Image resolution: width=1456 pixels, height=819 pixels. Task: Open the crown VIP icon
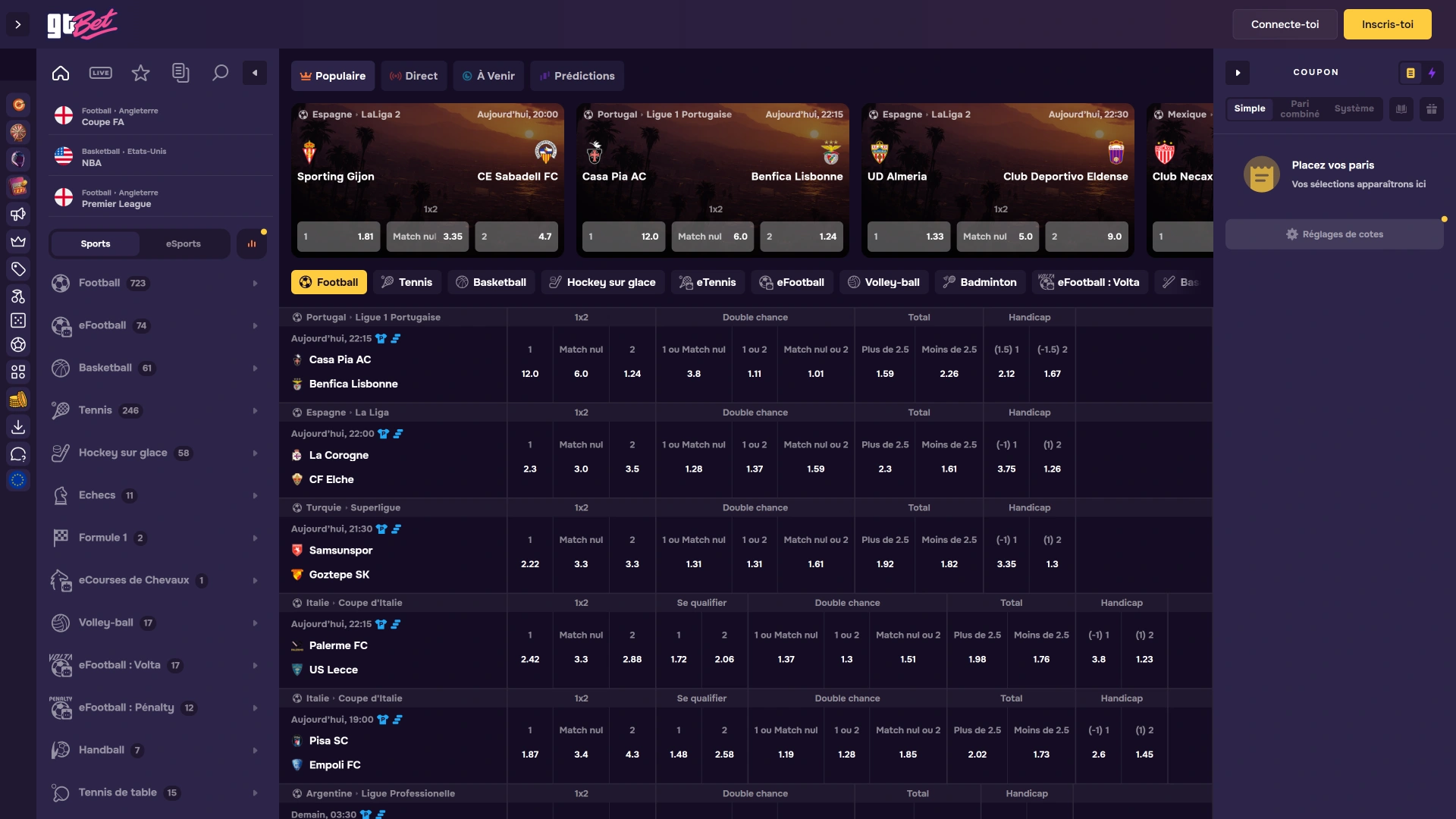pos(18,241)
